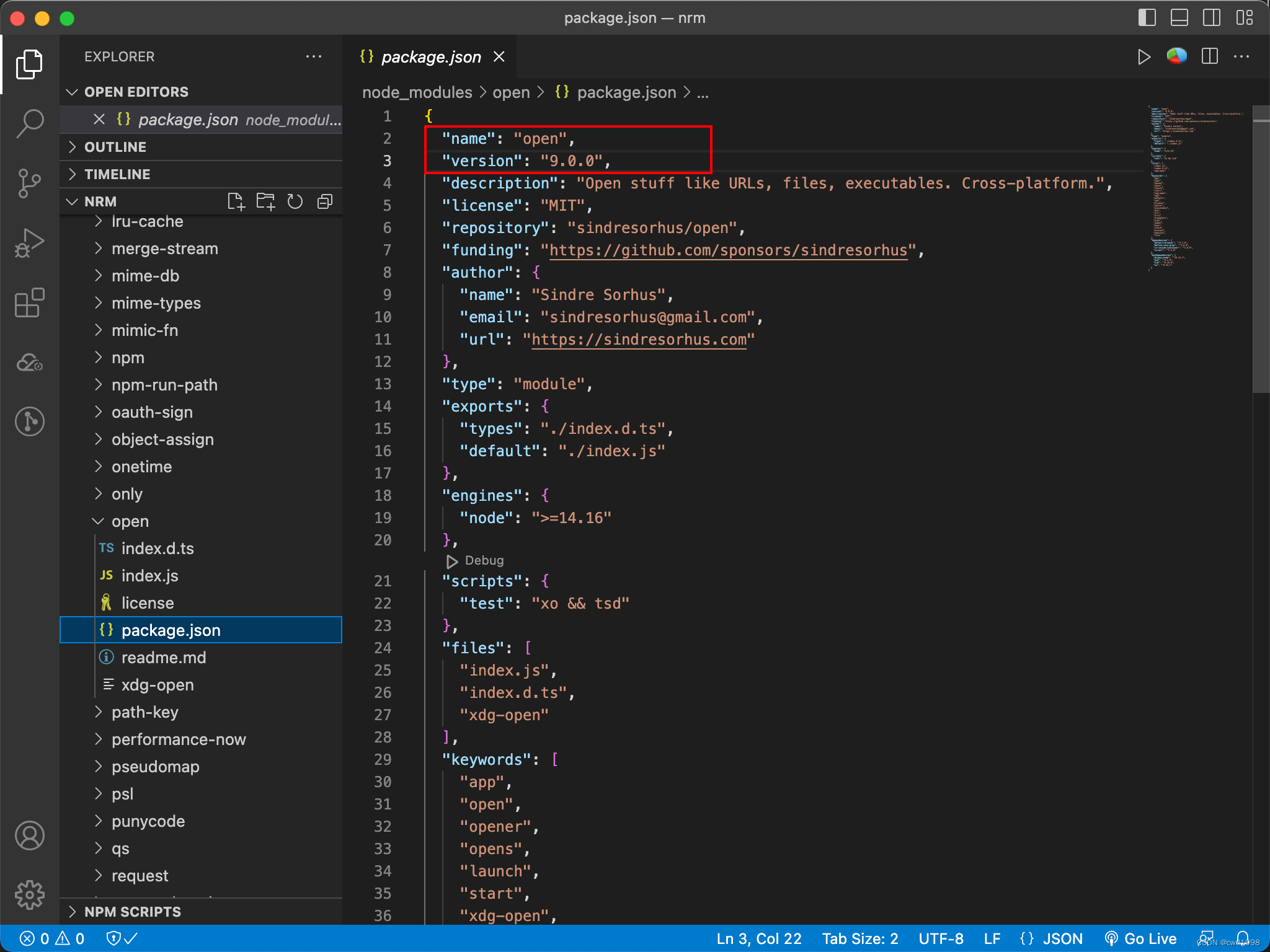This screenshot has height=952, width=1270.
Task: Click Ln 3, Col 22 in status bar
Action: tap(759, 938)
